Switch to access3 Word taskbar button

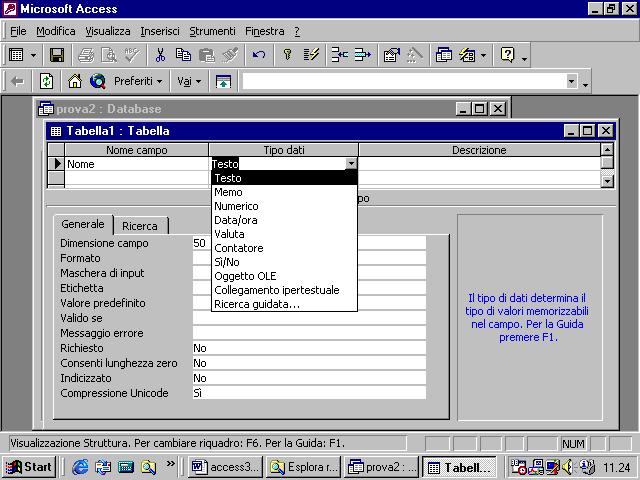click(225, 467)
